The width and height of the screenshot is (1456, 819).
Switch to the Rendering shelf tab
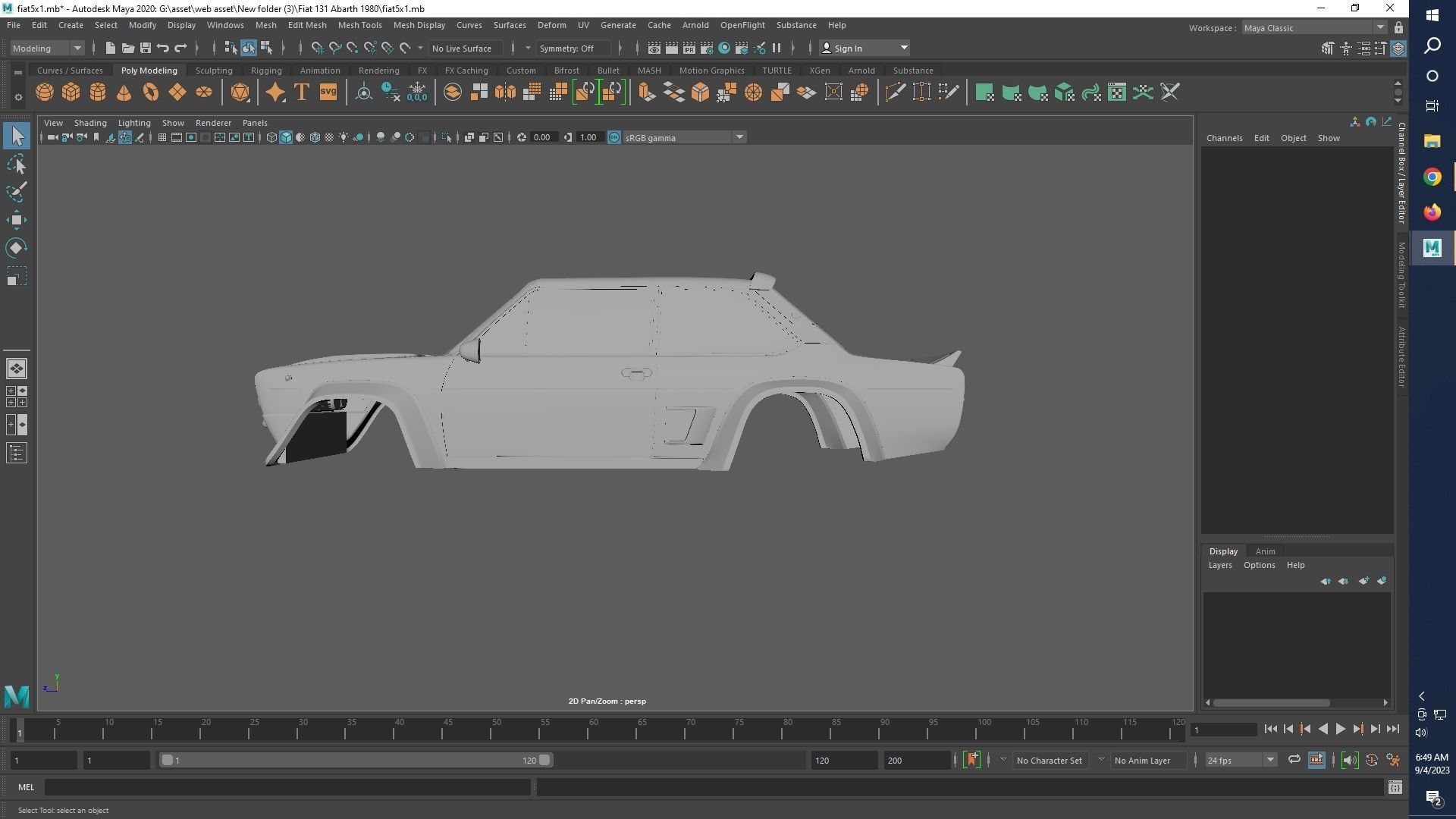(x=378, y=71)
